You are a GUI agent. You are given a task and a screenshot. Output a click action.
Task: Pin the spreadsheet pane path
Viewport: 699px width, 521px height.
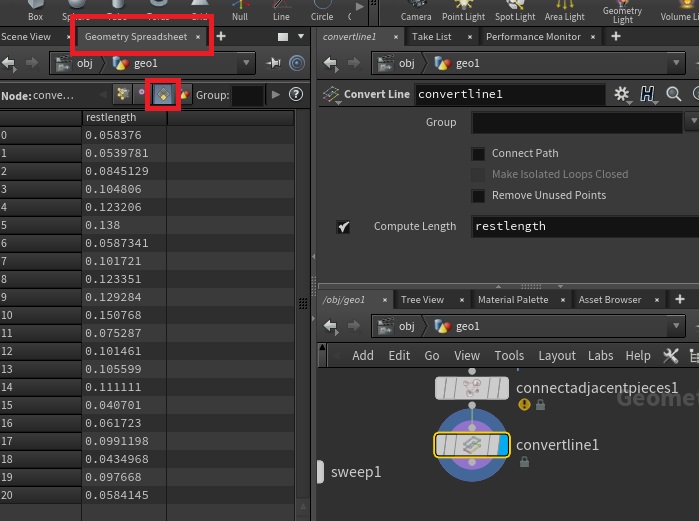click(x=273, y=63)
